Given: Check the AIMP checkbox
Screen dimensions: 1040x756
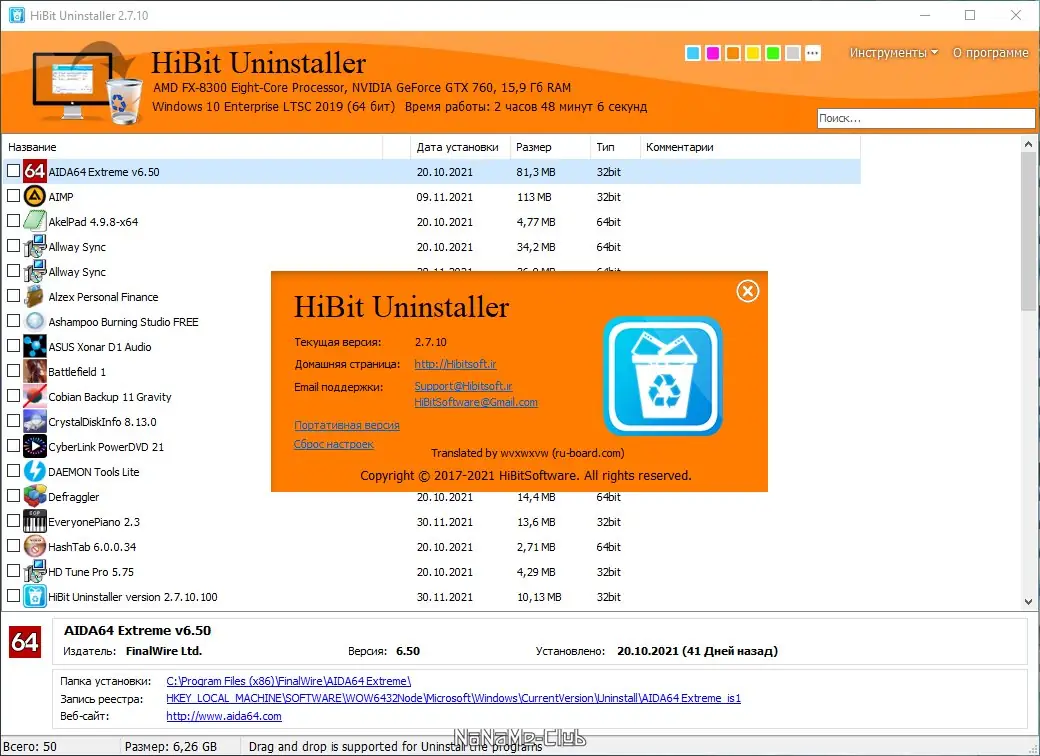Looking at the screenshot, I should 13,196.
